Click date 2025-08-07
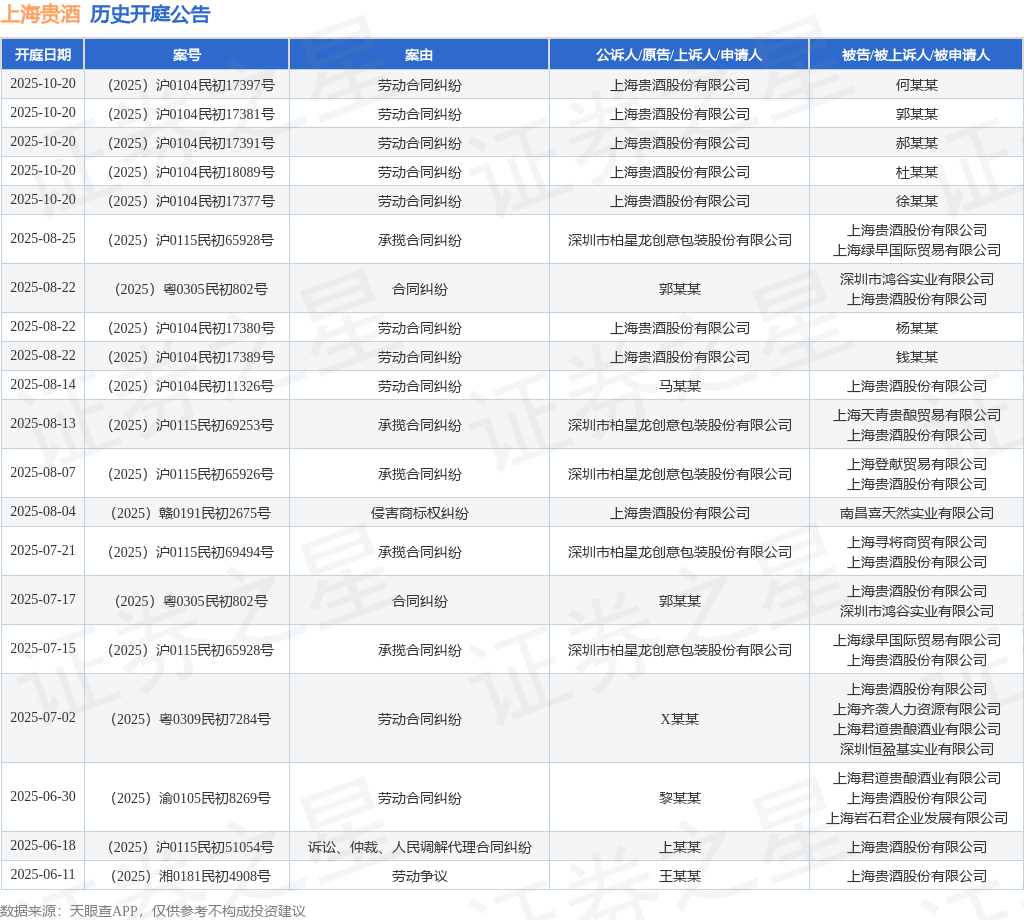Image resolution: width=1024 pixels, height=920 pixels. point(43,473)
